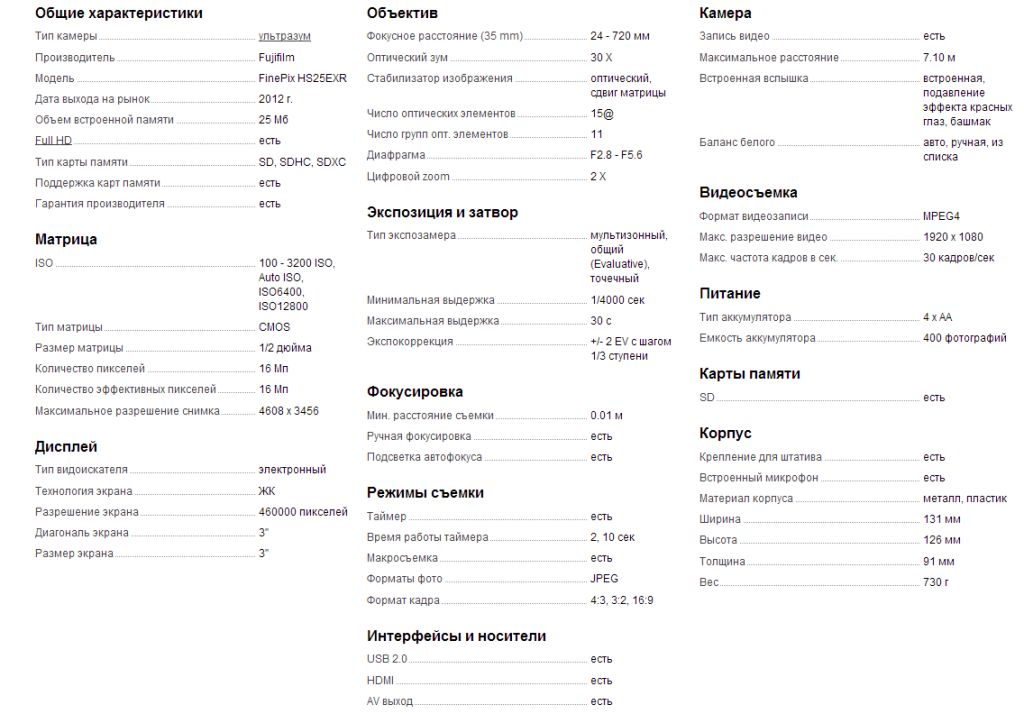Click the Fujifilm manufacturer value
The image size is (1024, 714).
(x=276, y=57)
